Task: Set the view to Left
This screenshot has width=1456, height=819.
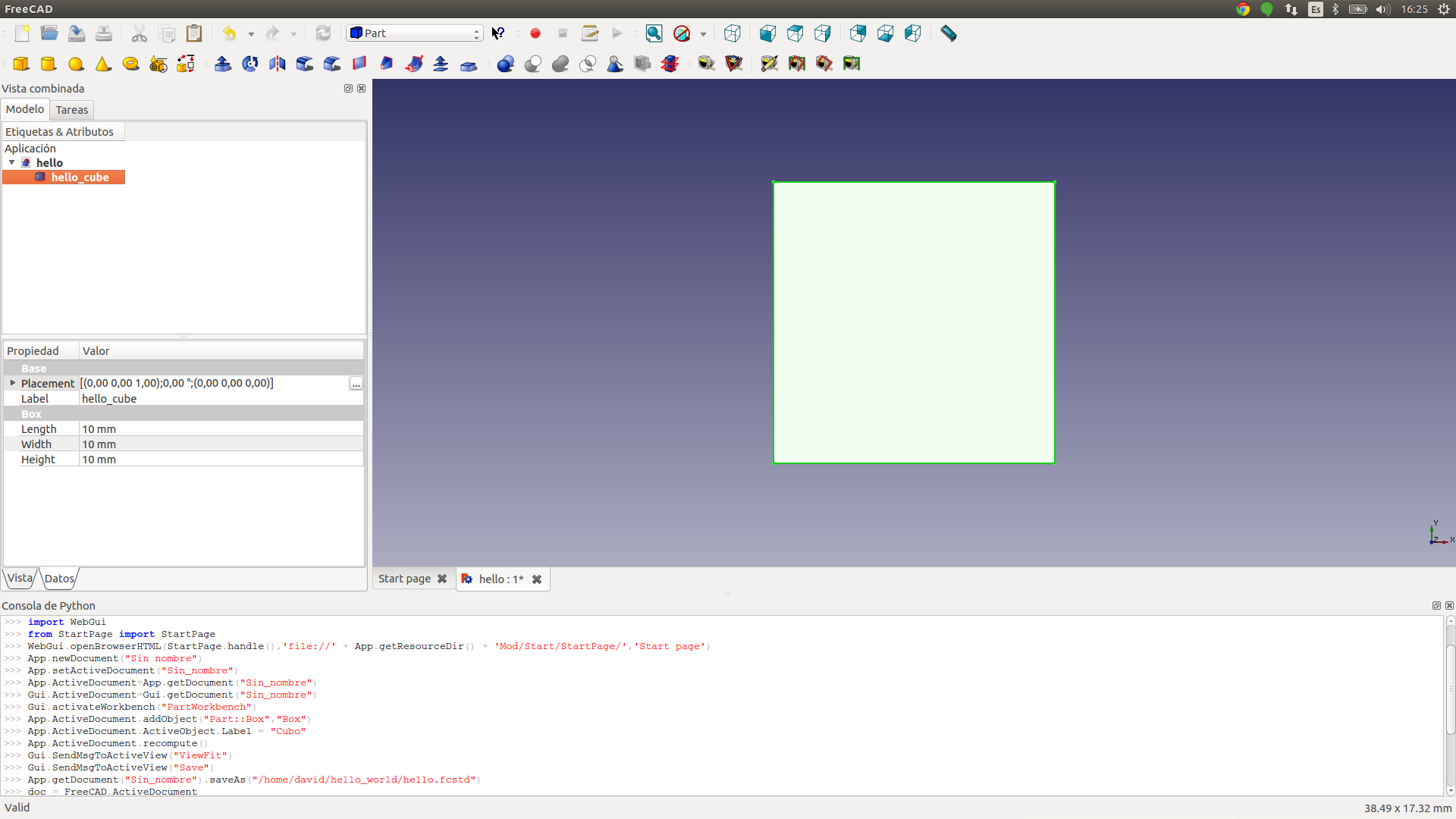Action: click(x=913, y=33)
